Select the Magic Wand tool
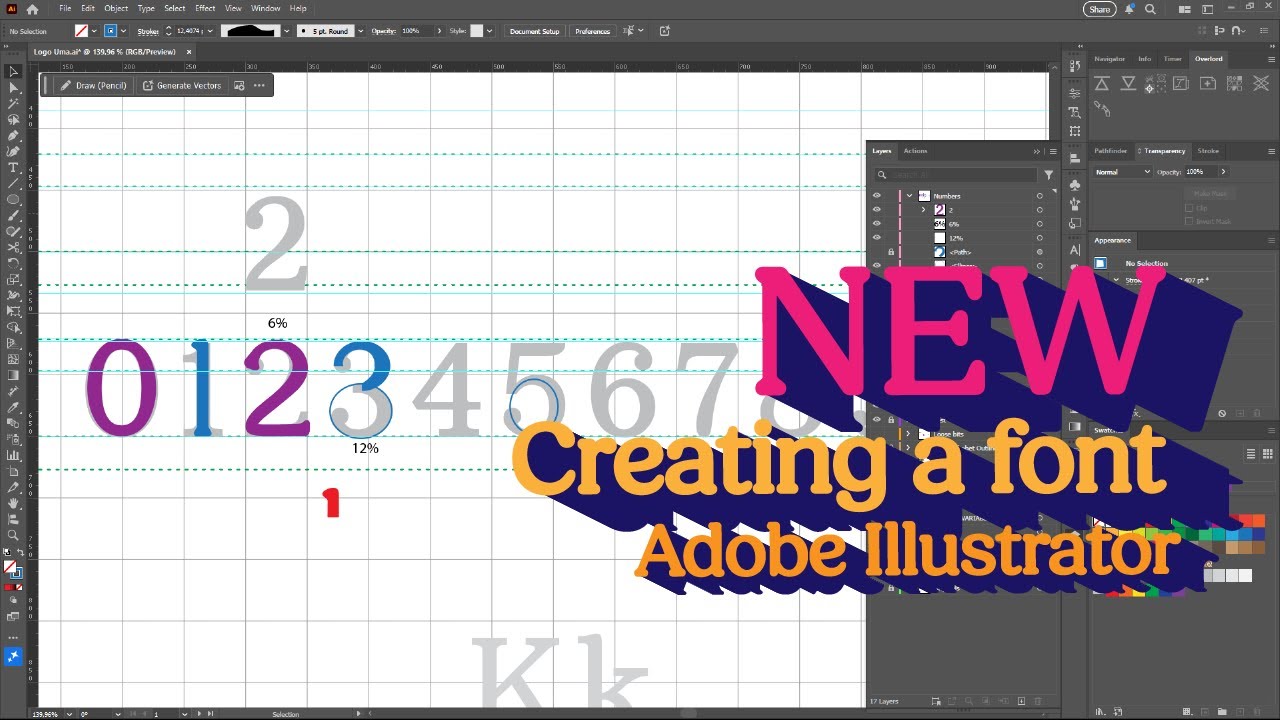Screen dimensions: 1280x720 tap(13, 104)
